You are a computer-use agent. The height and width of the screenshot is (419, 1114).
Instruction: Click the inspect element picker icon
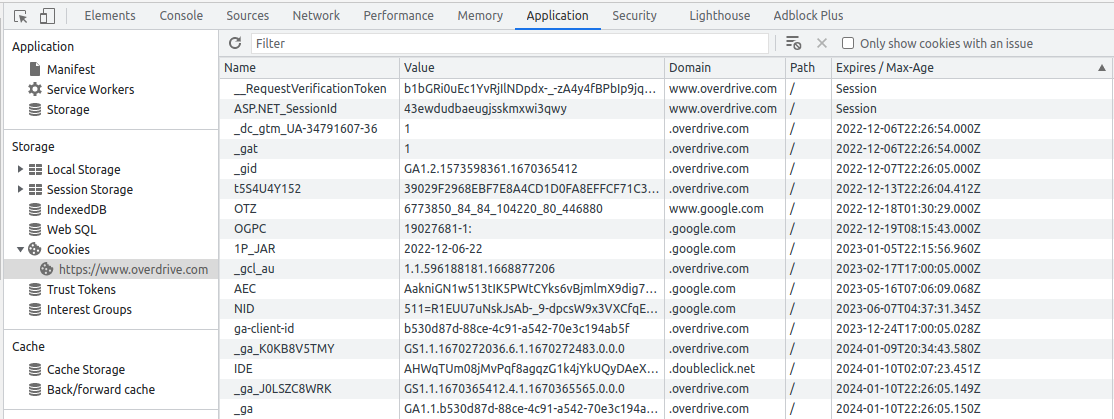21,16
